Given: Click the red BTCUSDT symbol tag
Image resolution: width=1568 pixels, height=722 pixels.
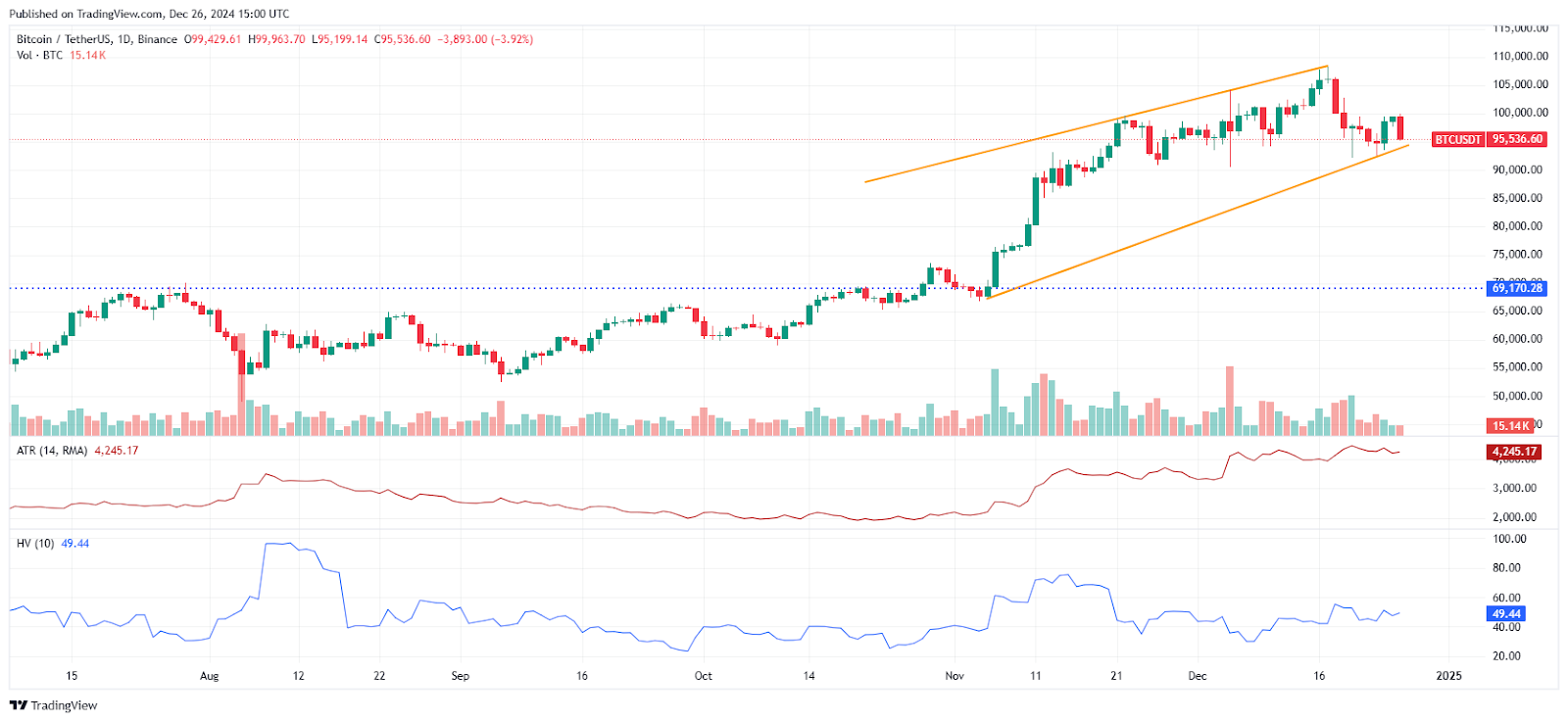Looking at the screenshot, I should pyautogui.click(x=1458, y=139).
